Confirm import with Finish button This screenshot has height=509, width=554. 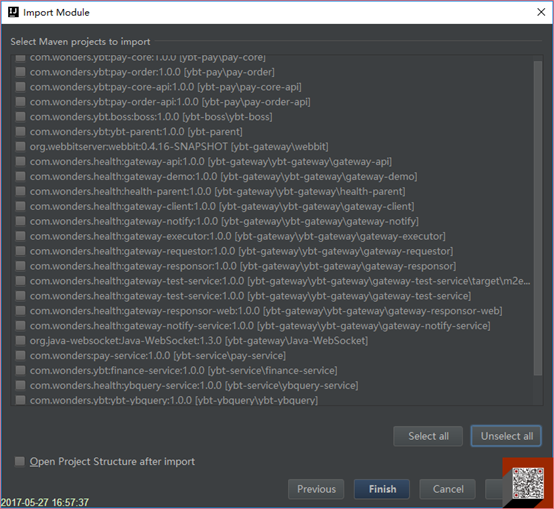382,489
